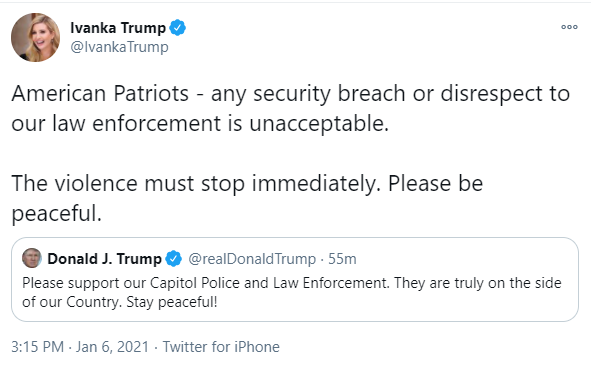
Task: Click 'Stay peaceful!' in the quoted tweet
Action: tap(172, 302)
